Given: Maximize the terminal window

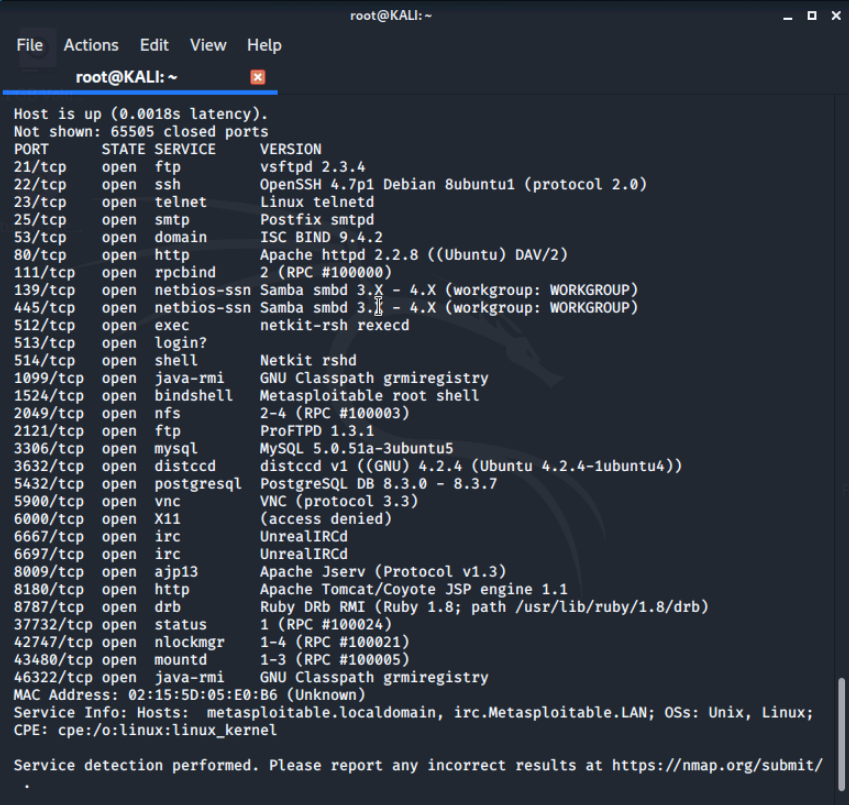Looking at the screenshot, I should pyautogui.click(x=812, y=16).
